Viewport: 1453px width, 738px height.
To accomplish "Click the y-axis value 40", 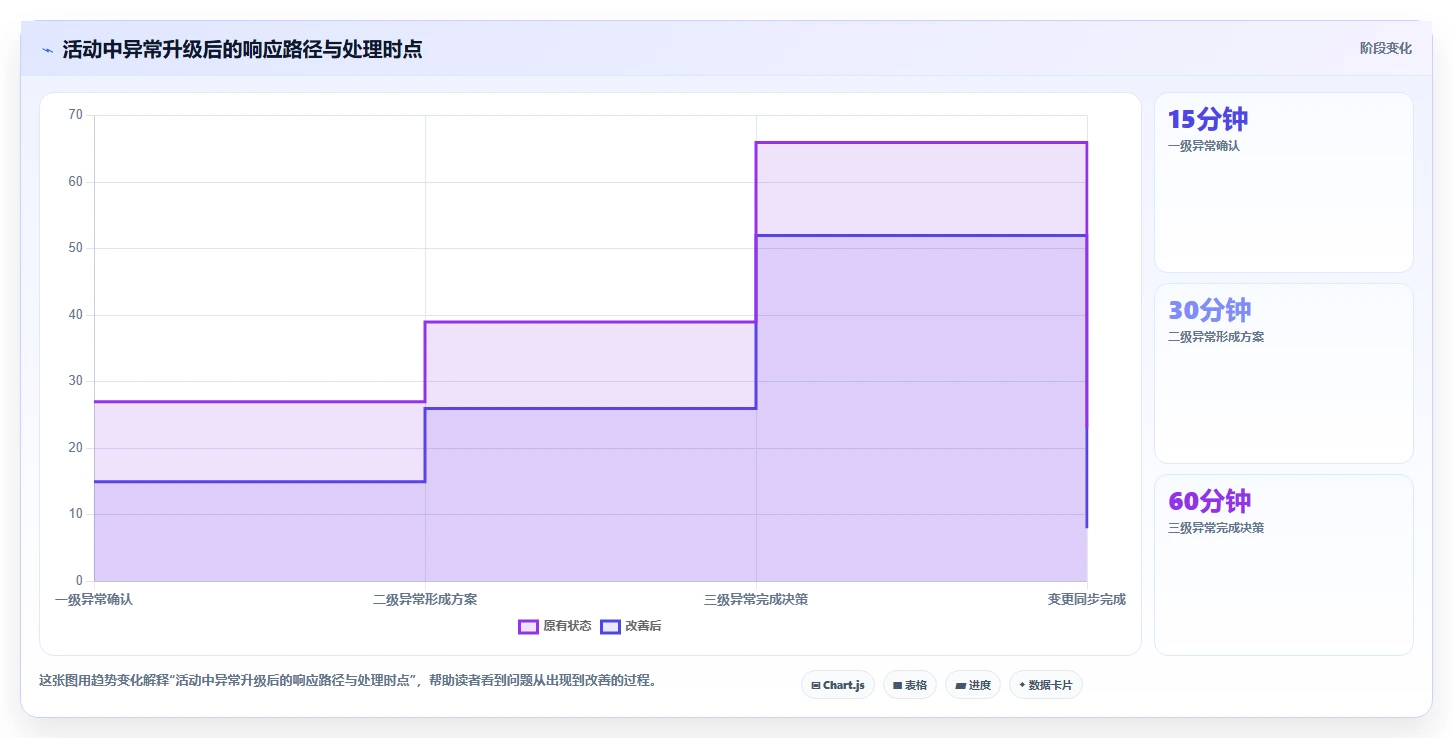I will coord(76,315).
